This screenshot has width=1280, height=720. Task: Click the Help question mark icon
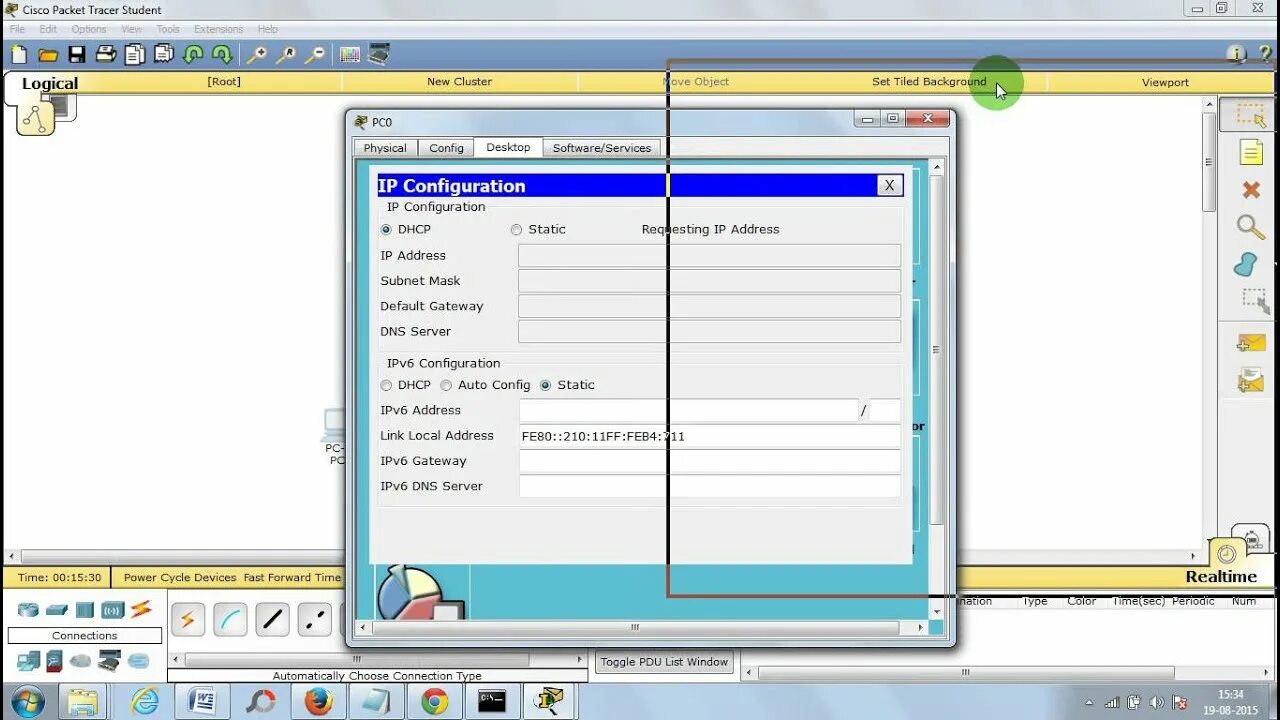[1264, 54]
